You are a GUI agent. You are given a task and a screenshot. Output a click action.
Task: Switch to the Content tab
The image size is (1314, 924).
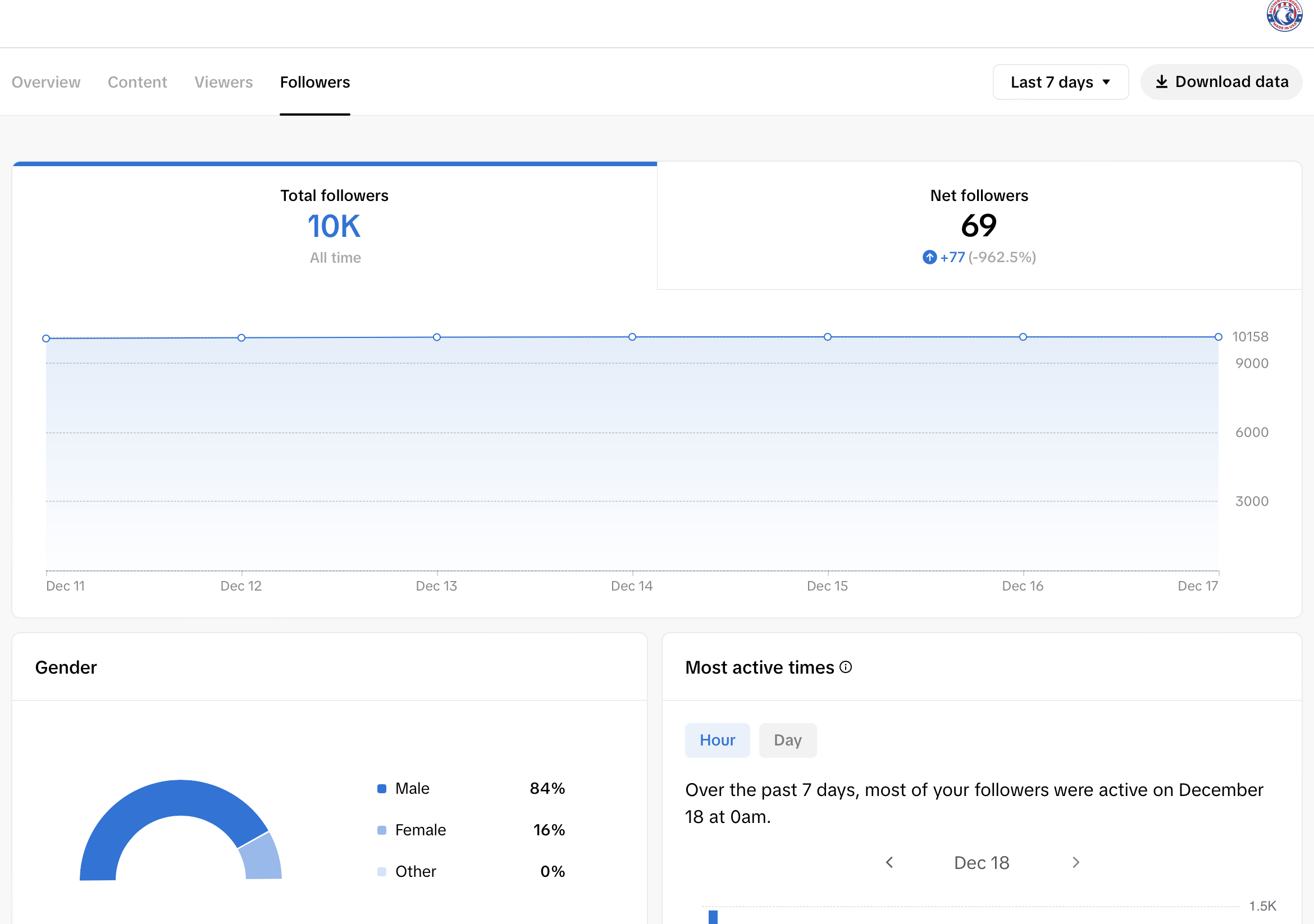(138, 82)
